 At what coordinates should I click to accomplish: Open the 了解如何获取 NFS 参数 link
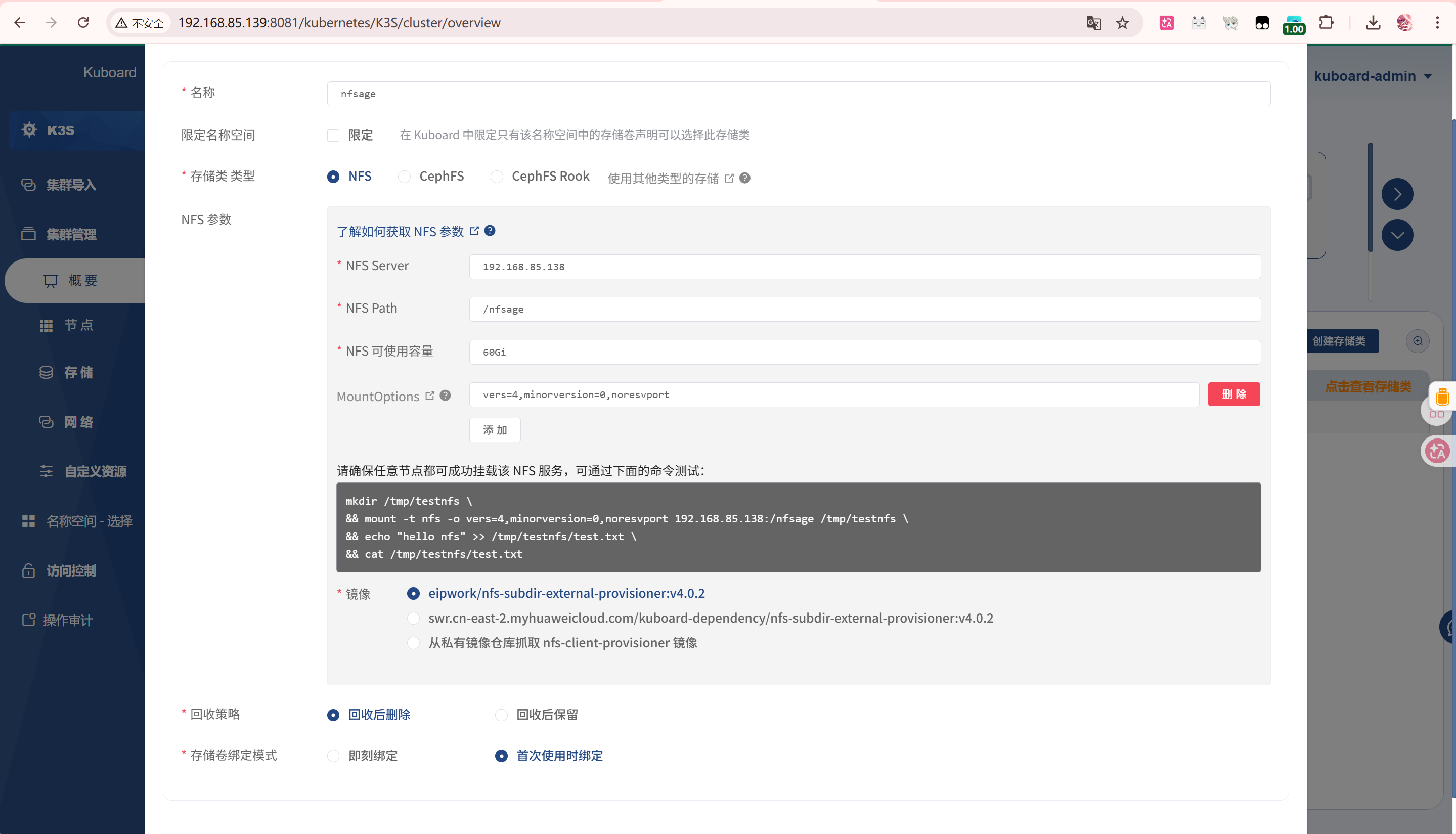pyautogui.click(x=401, y=232)
